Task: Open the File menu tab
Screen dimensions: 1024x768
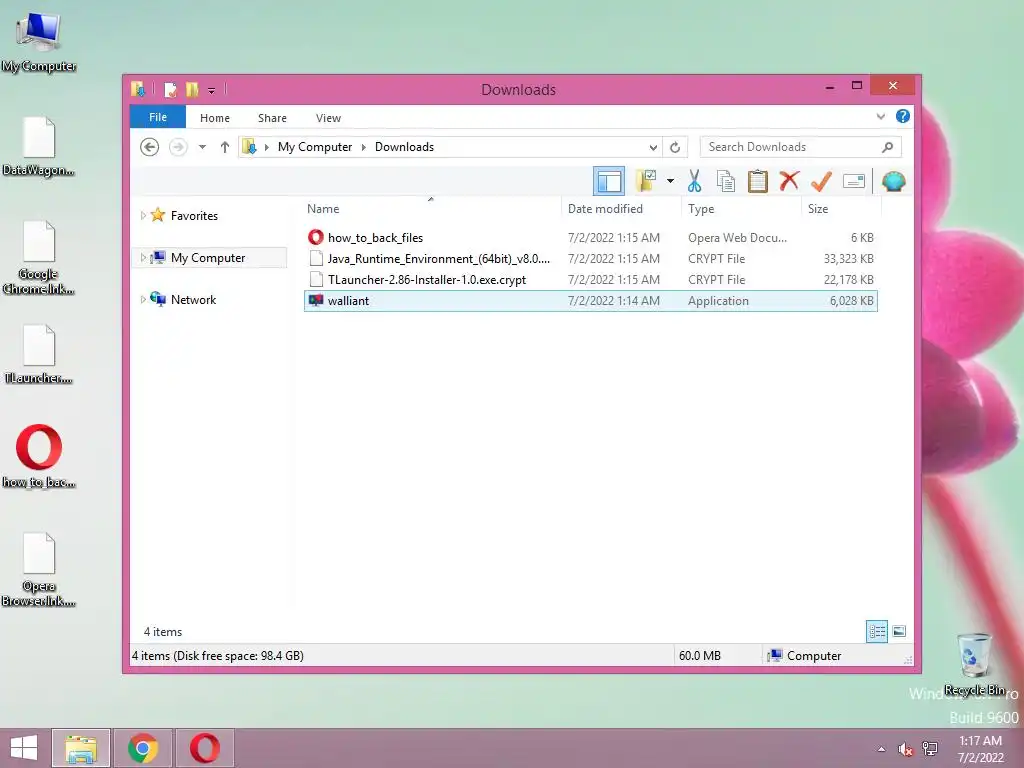Action: coord(158,117)
